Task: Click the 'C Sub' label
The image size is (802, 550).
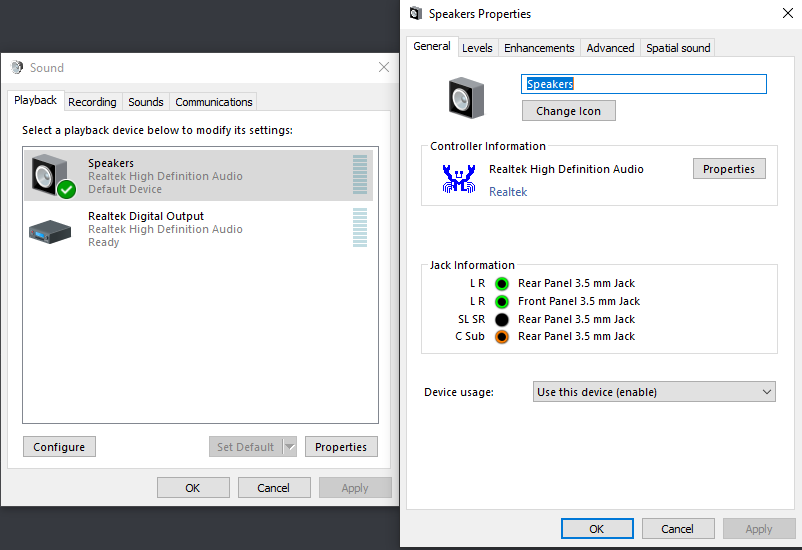Action: click(x=470, y=337)
